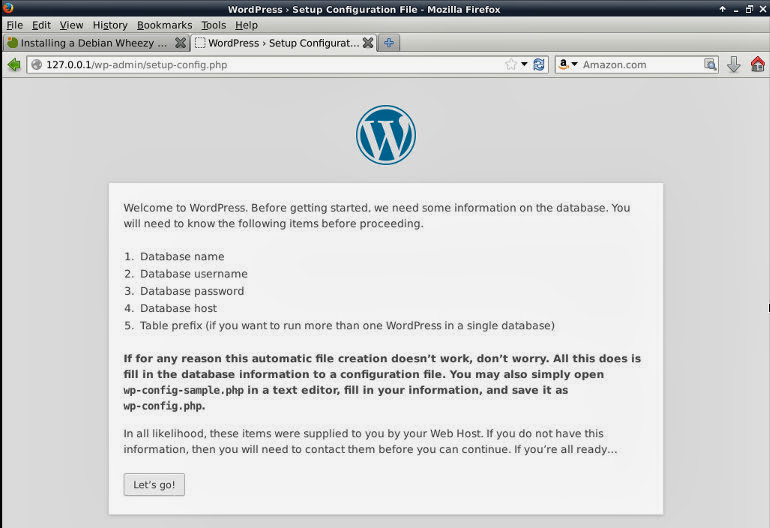Go to the home page icon

click(x=758, y=64)
